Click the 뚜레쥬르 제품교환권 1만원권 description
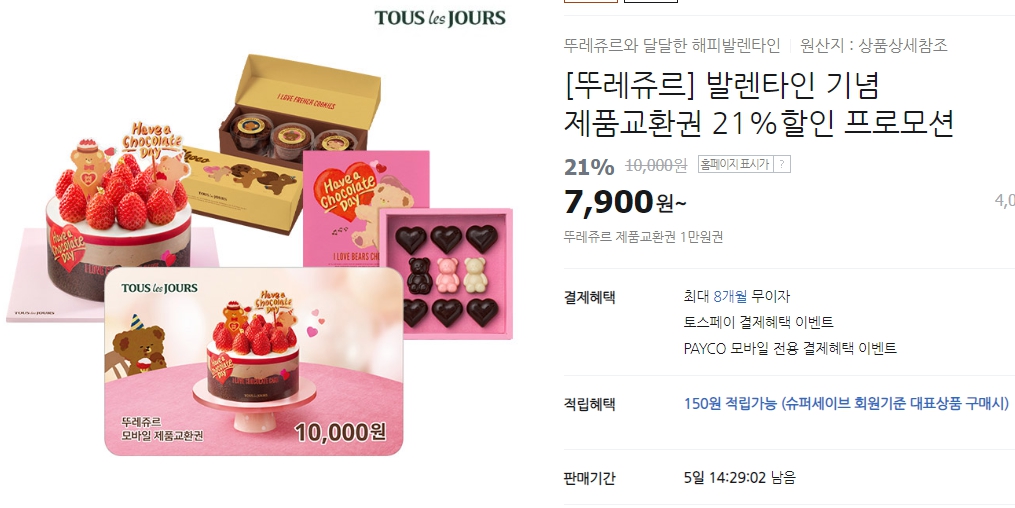1015x508 pixels. coord(643,237)
